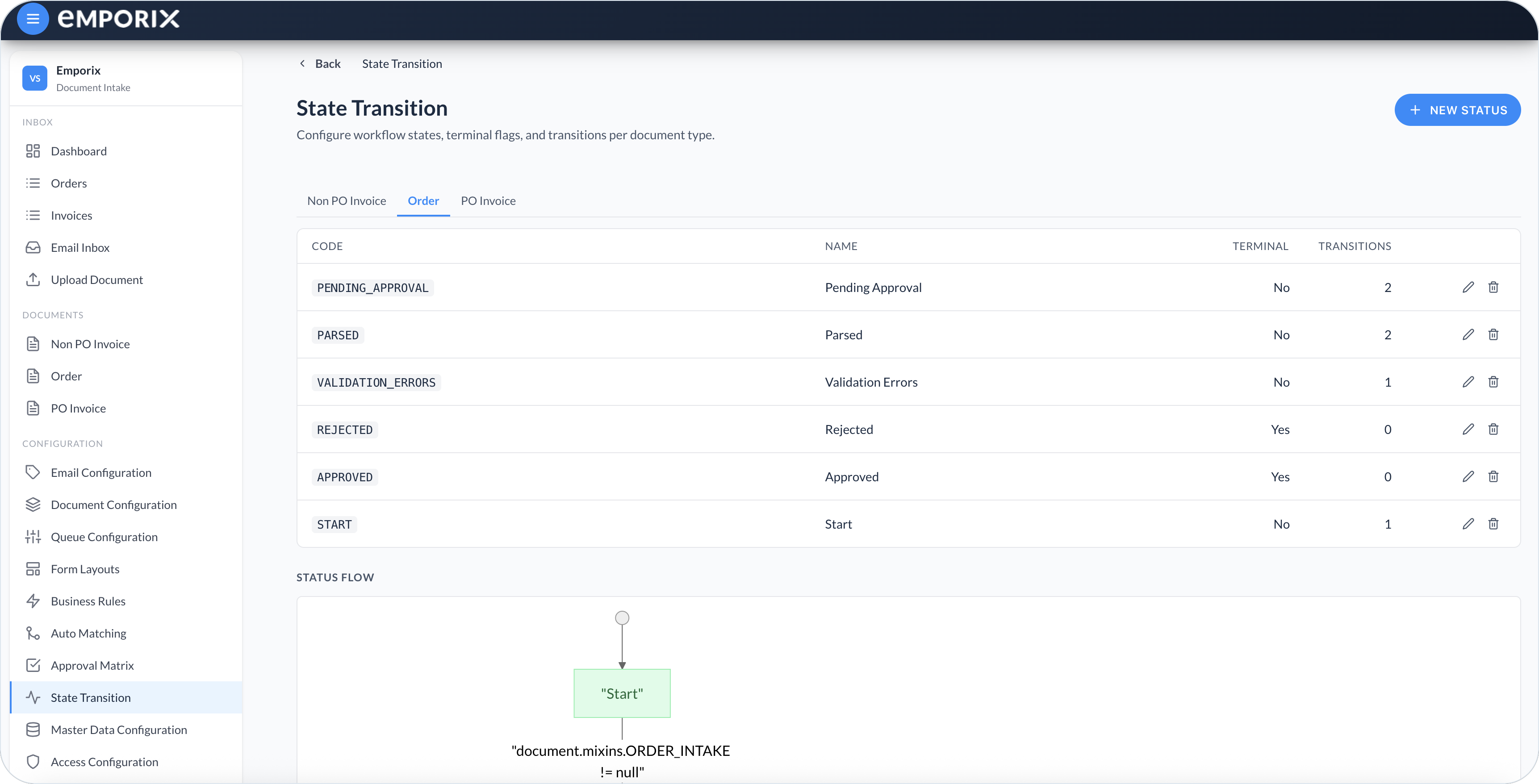Click the Master Data Configuration database icon
1539x784 pixels.
[x=33, y=730]
